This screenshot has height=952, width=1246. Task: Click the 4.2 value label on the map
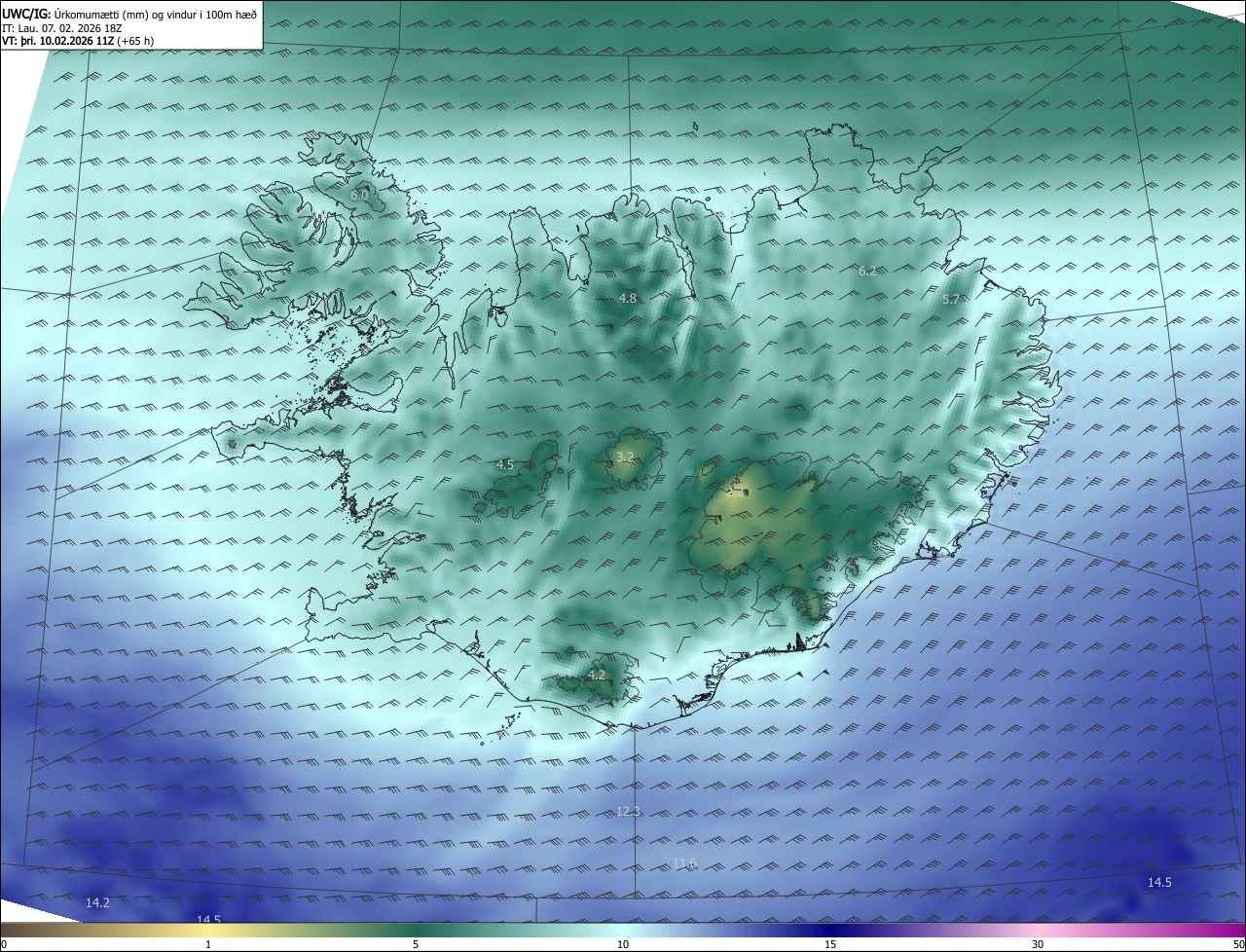coord(597,675)
